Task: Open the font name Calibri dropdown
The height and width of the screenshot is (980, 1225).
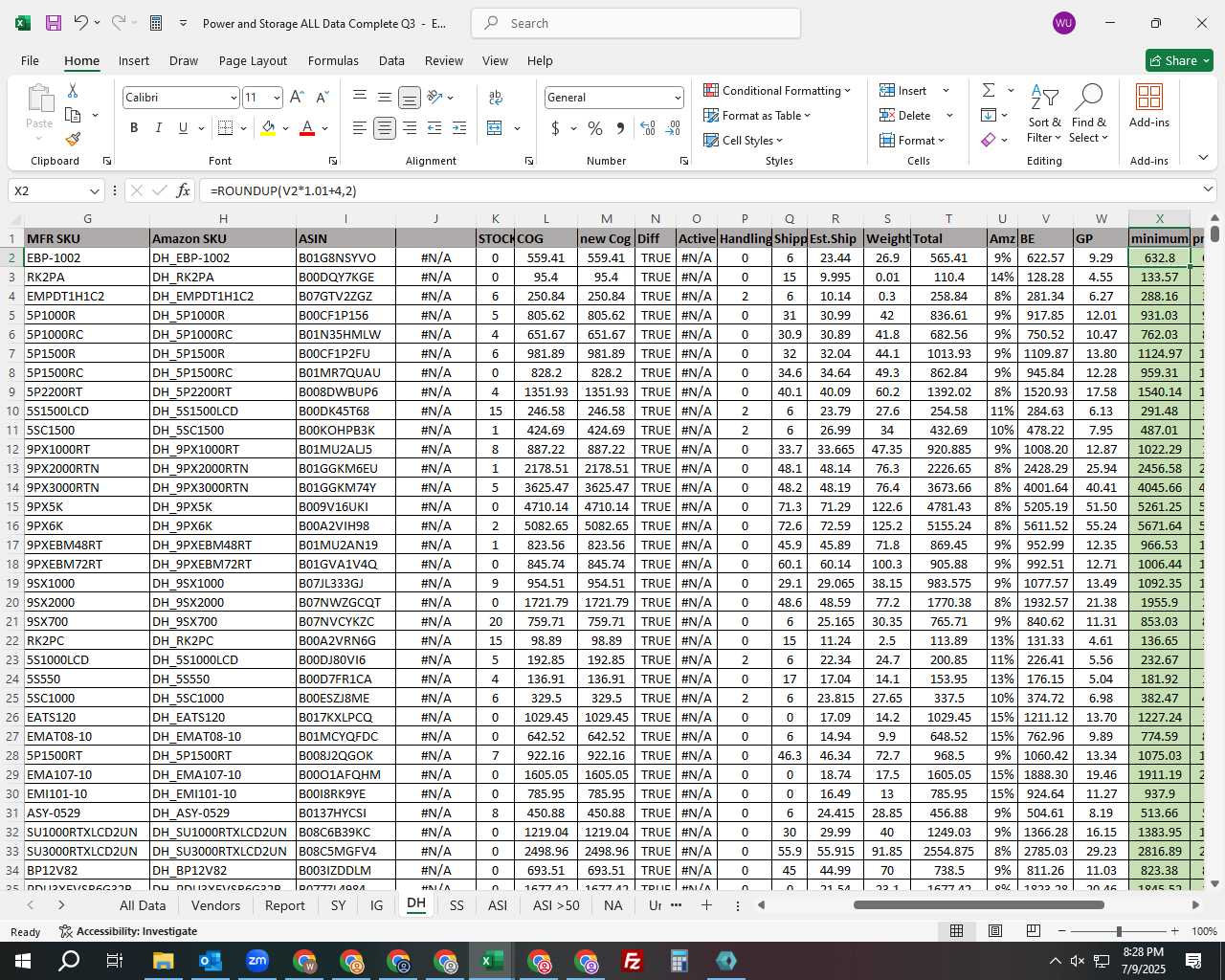Action: pyautogui.click(x=233, y=98)
